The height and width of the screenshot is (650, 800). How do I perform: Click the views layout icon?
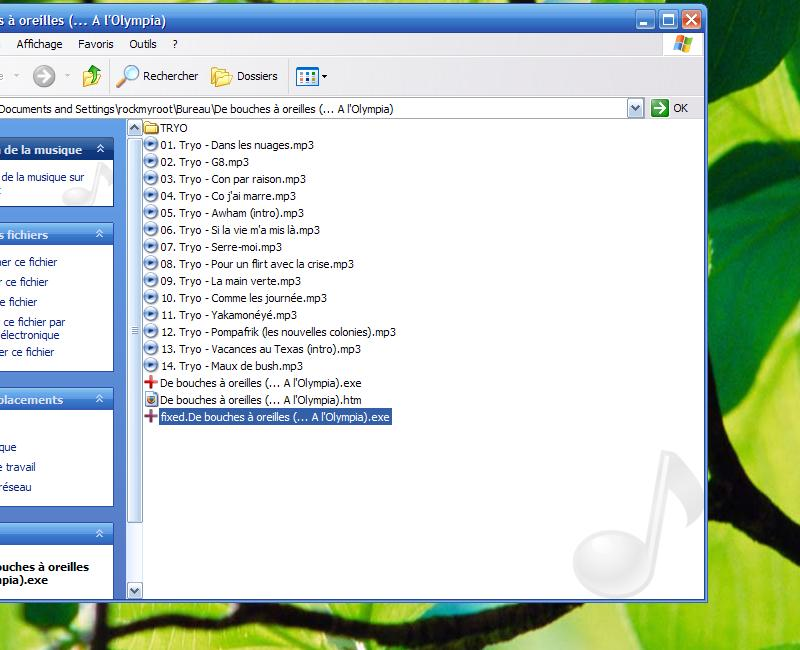(307, 76)
